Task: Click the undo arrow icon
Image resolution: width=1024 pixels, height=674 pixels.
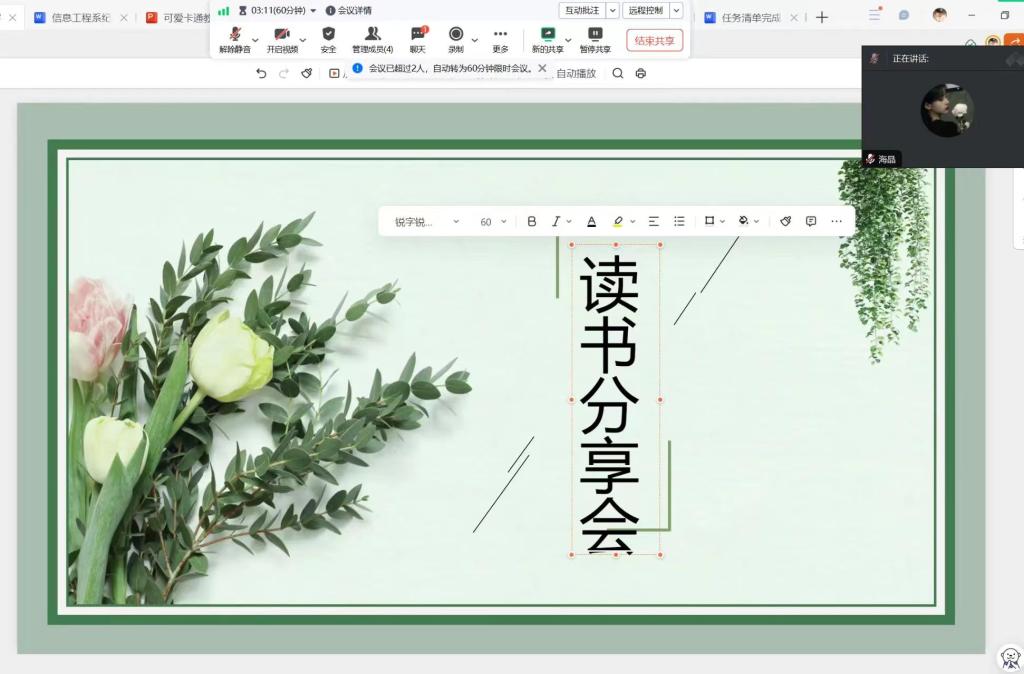Action: click(x=261, y=73)
